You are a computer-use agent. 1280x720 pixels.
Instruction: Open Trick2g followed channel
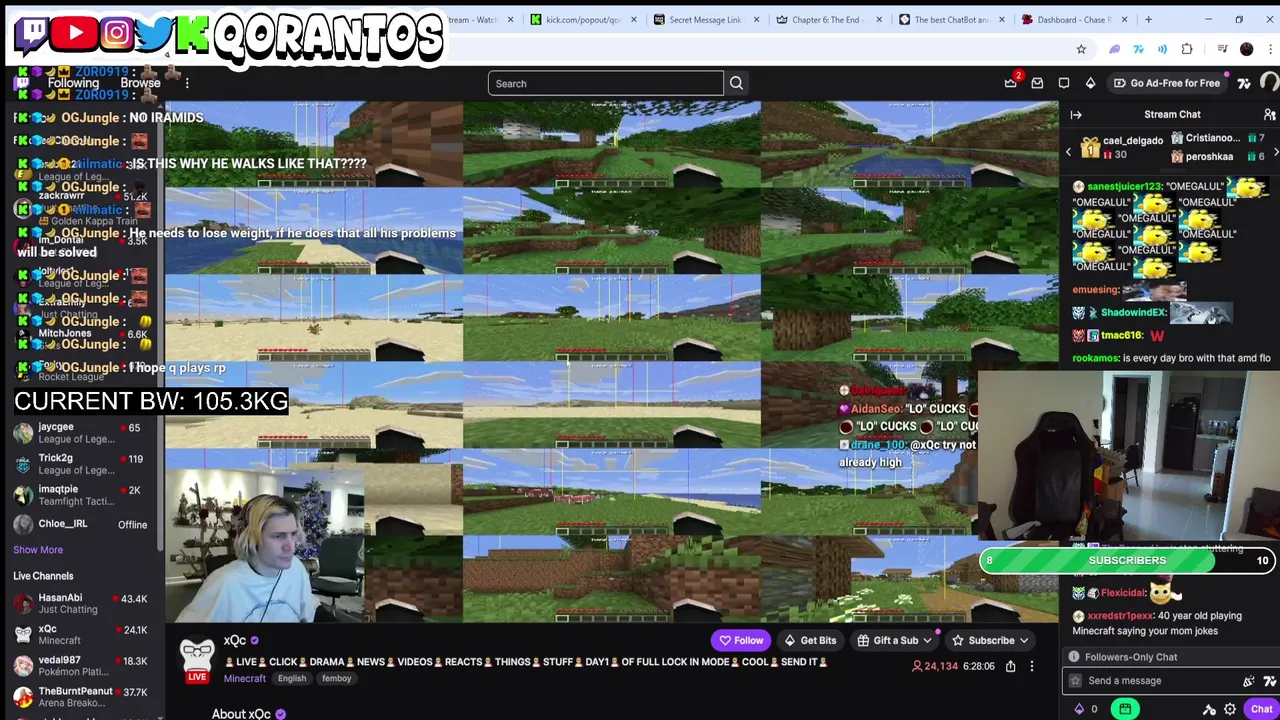pyautogui.click(x=80, y=463)
